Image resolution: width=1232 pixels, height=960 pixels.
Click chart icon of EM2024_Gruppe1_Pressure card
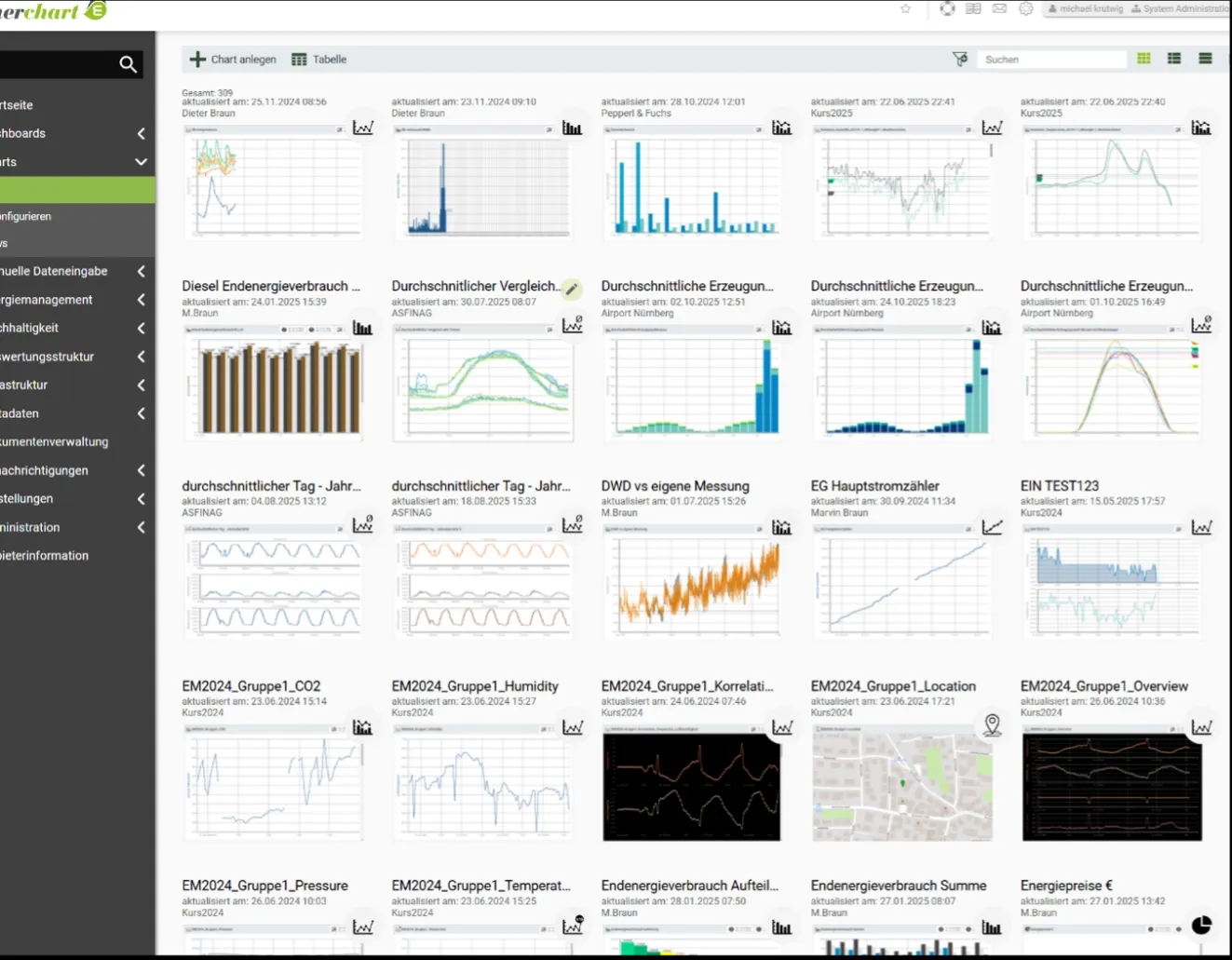pyautogui.click(x=362, y=927)
